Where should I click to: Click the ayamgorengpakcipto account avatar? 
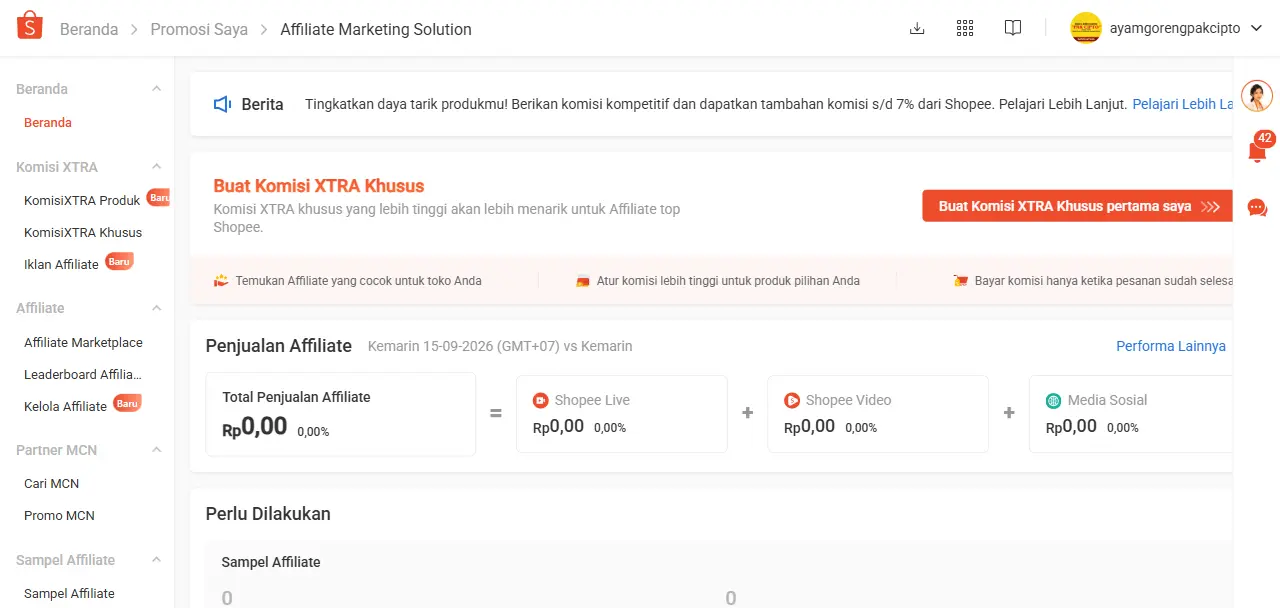click(x=1086, y=28)
